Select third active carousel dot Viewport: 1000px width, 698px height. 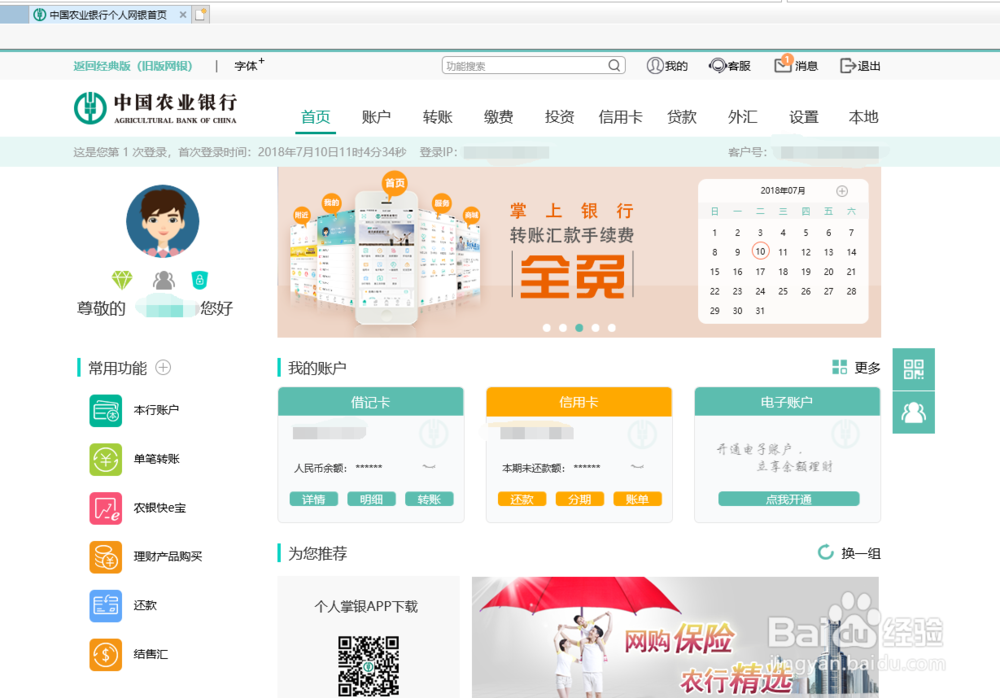(579, 327)
